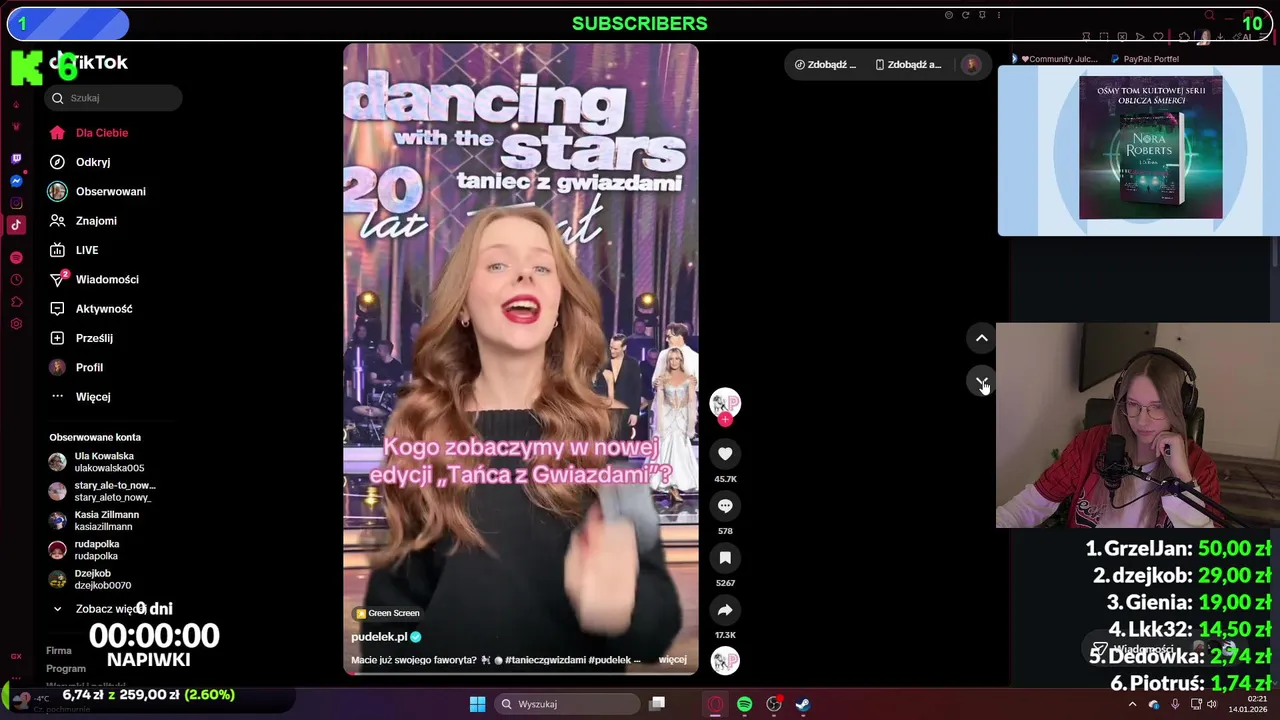This screenshot has width=1280, height=720.
Task: Click the Nora Roberts book advertisement
Action: click(x=1150, y=148)
